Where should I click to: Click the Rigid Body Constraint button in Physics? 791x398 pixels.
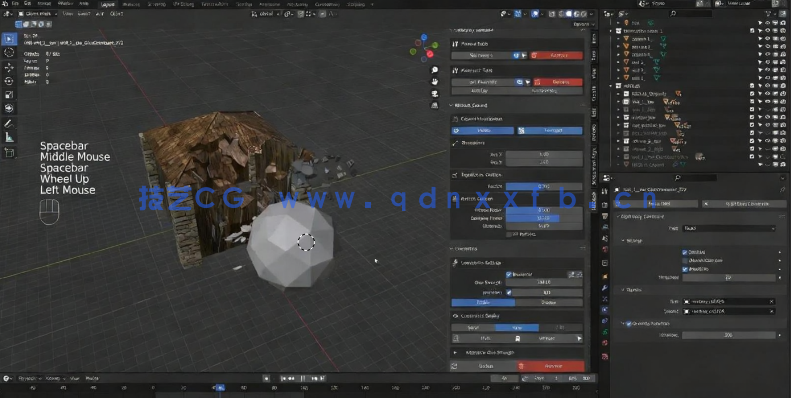click(743, 204)
